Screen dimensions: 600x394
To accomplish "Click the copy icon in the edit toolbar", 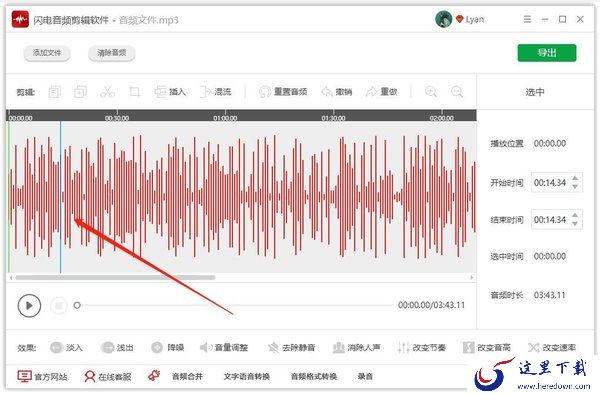I will [54, 92].
